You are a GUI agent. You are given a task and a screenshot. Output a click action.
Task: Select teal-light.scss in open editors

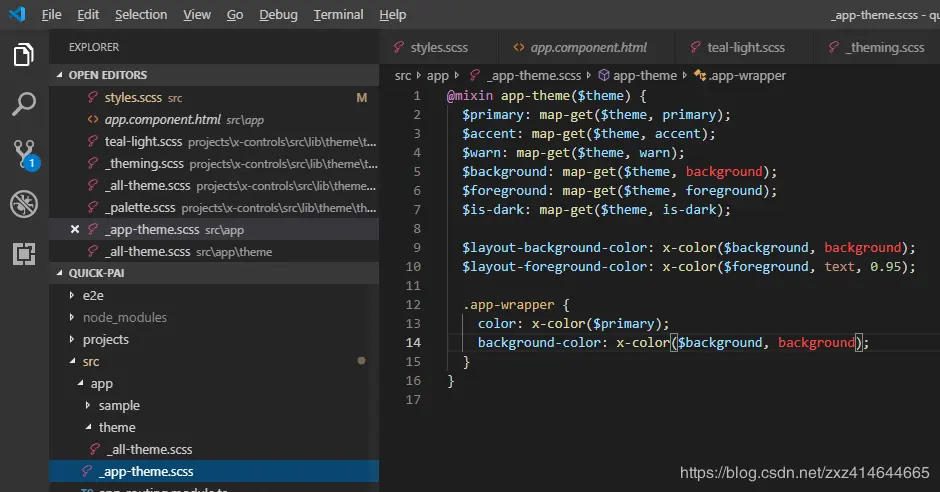[x=214, y=142]
